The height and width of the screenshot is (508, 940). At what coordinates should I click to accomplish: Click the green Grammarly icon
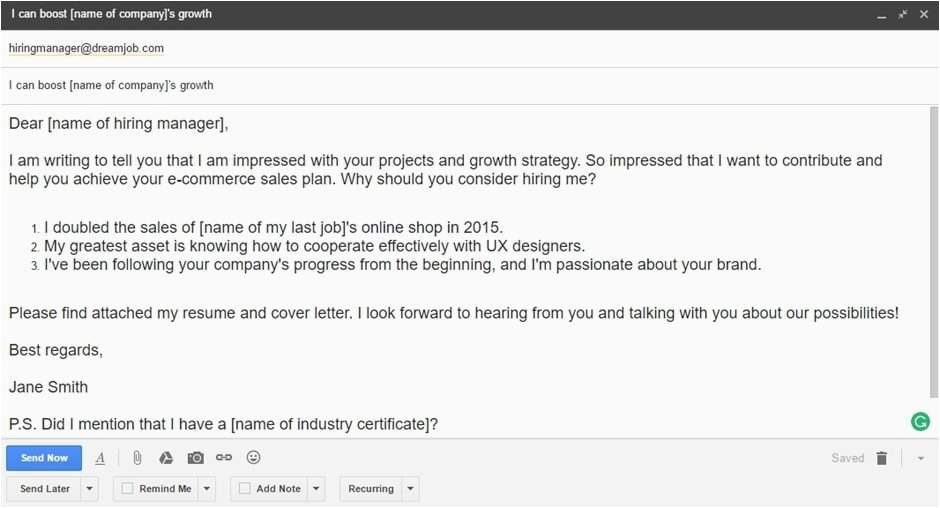pos(920,422)
